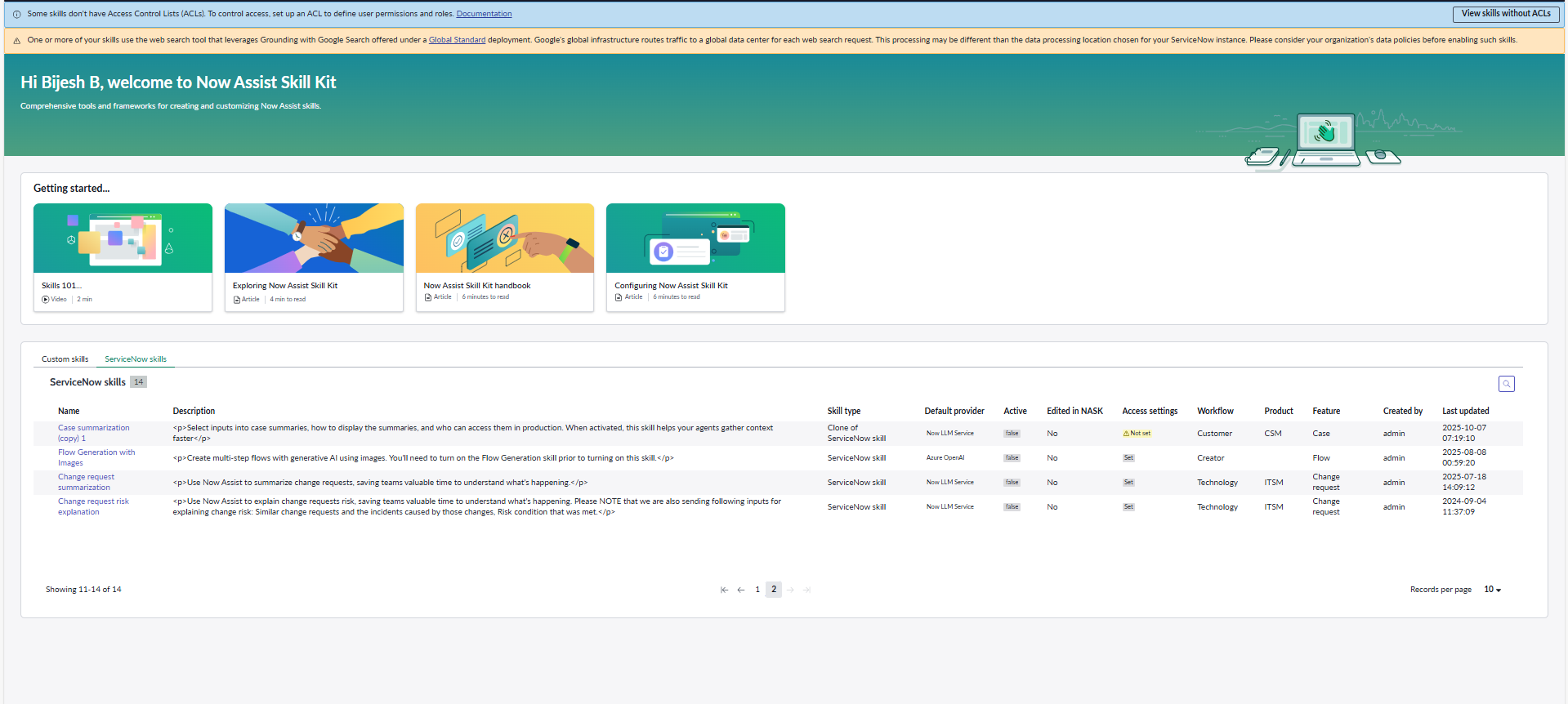Click Clone of ServiceNow skill type cell
This screenshot has width=1568, height=704.
(856, 433)
